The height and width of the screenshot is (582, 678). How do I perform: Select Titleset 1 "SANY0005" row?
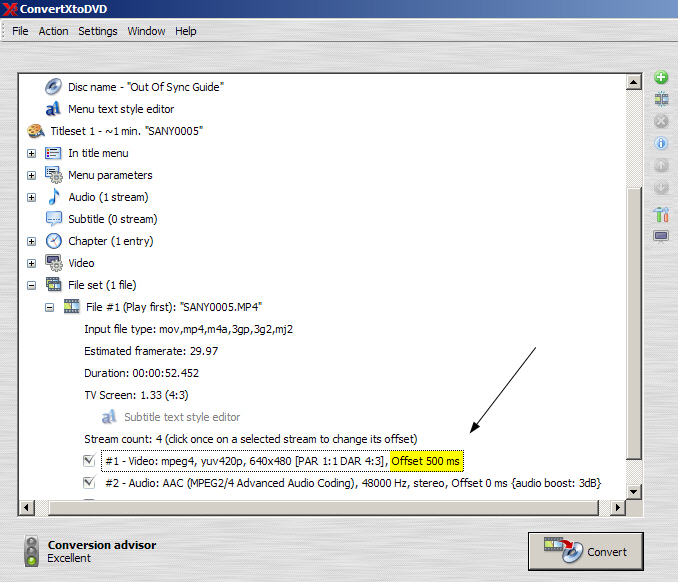126,131
